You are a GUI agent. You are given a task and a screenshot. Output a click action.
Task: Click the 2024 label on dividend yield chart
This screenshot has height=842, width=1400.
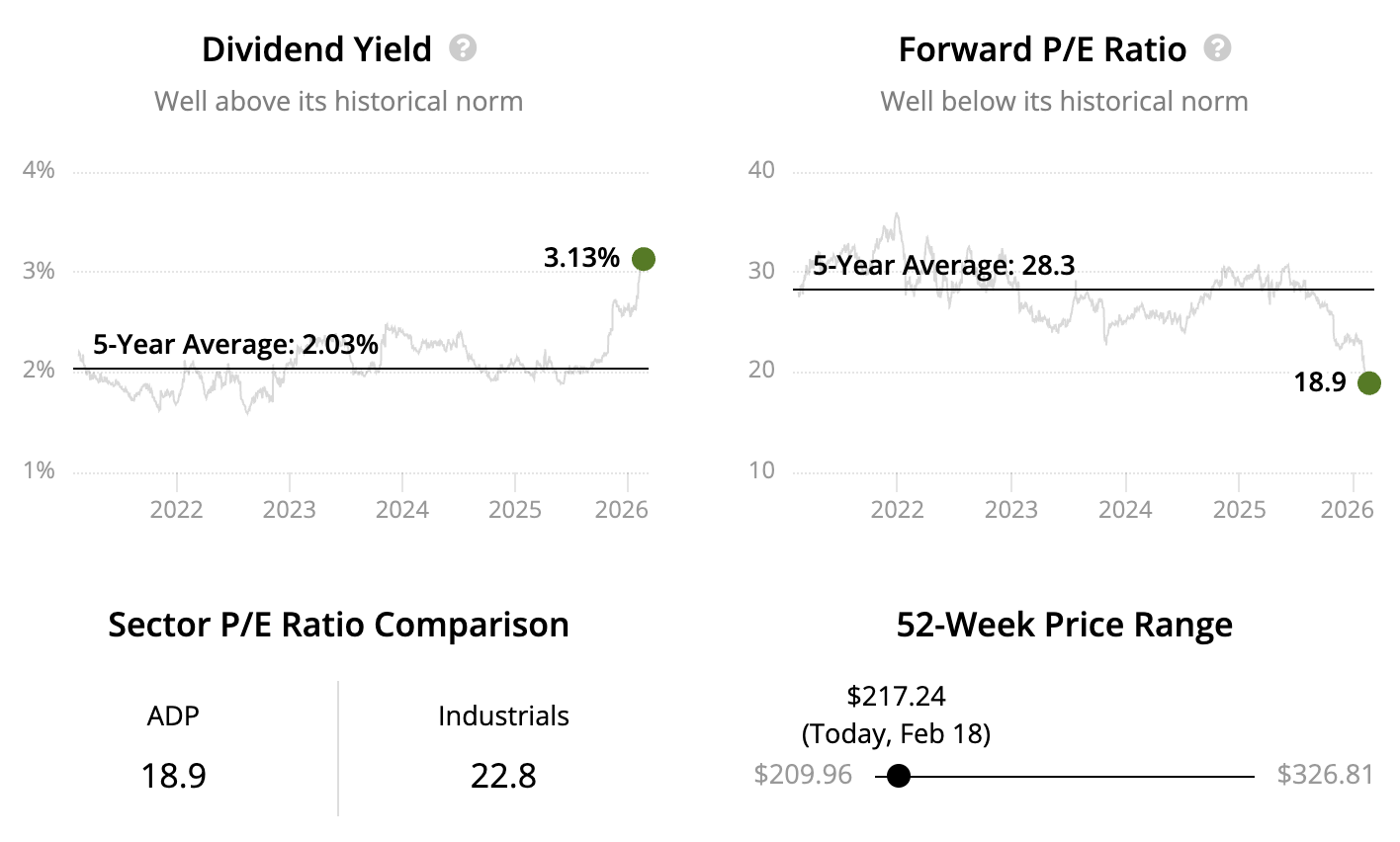tap(402, 509)
